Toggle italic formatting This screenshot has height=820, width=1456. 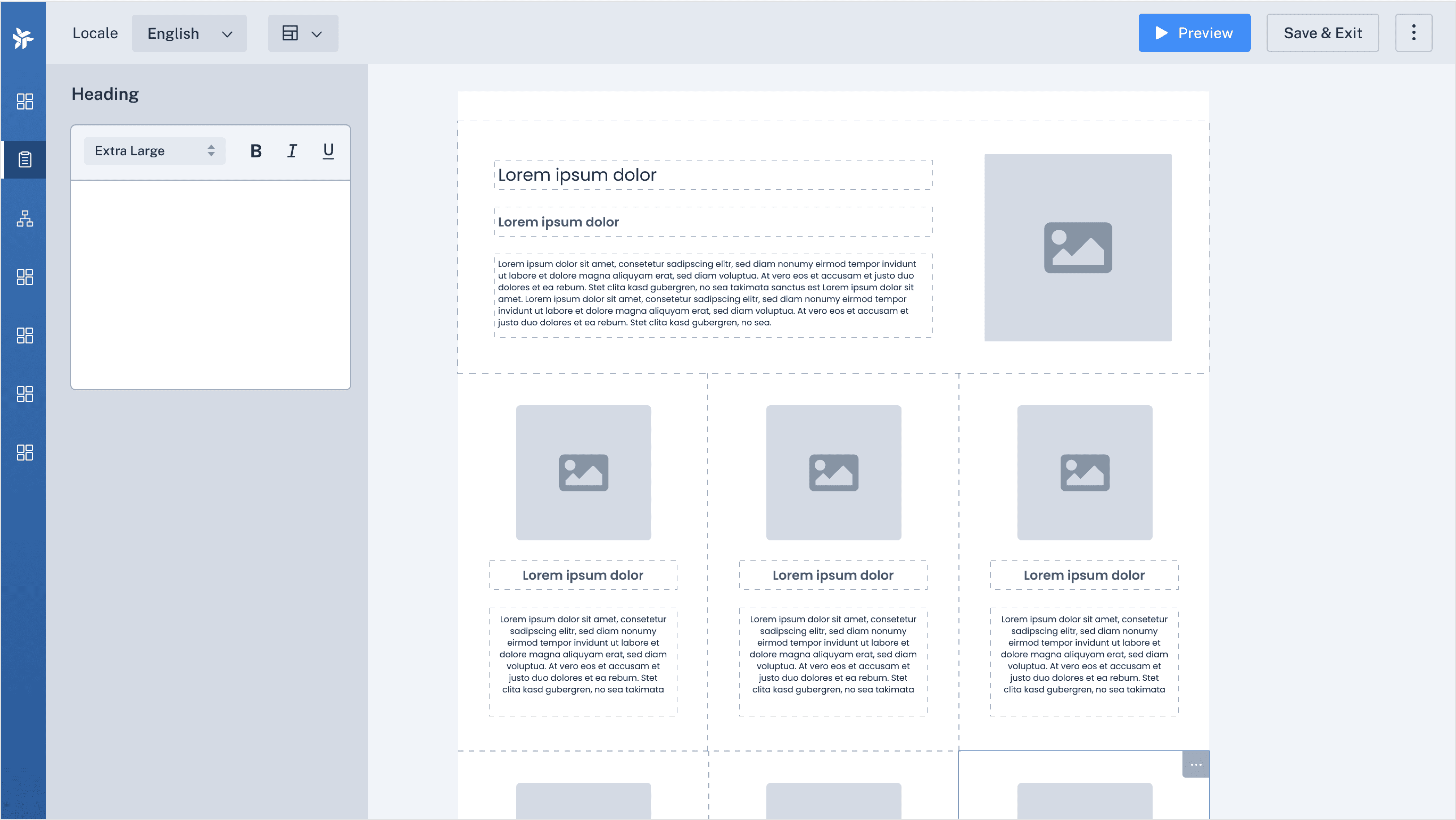[292, 151]
